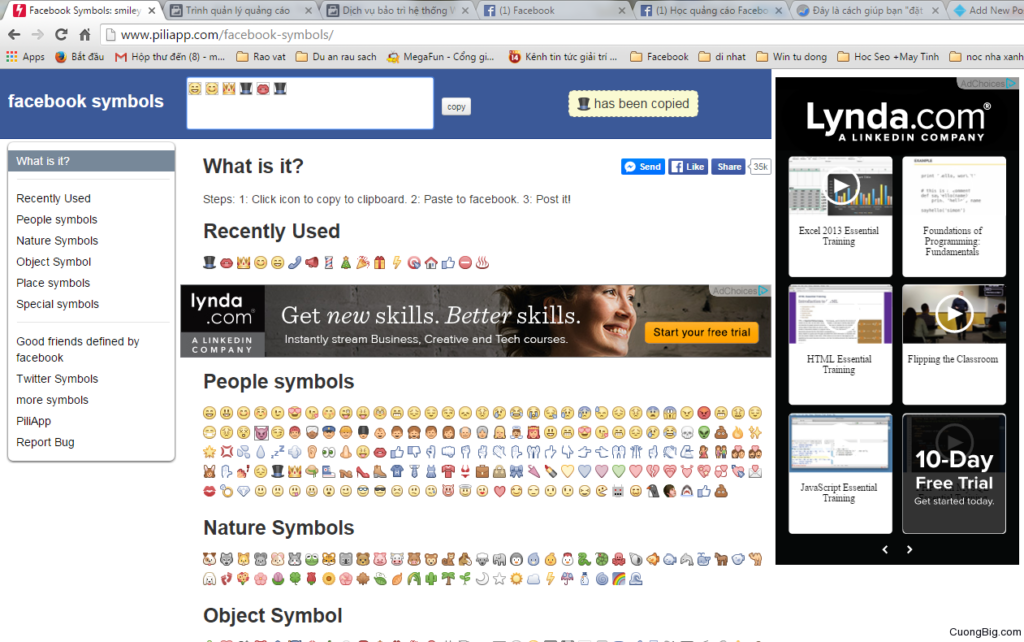Choose the red high heel shoe emoji
Image resolution: width=1024 pixels, height=642 pixels.
coord(362,472)
